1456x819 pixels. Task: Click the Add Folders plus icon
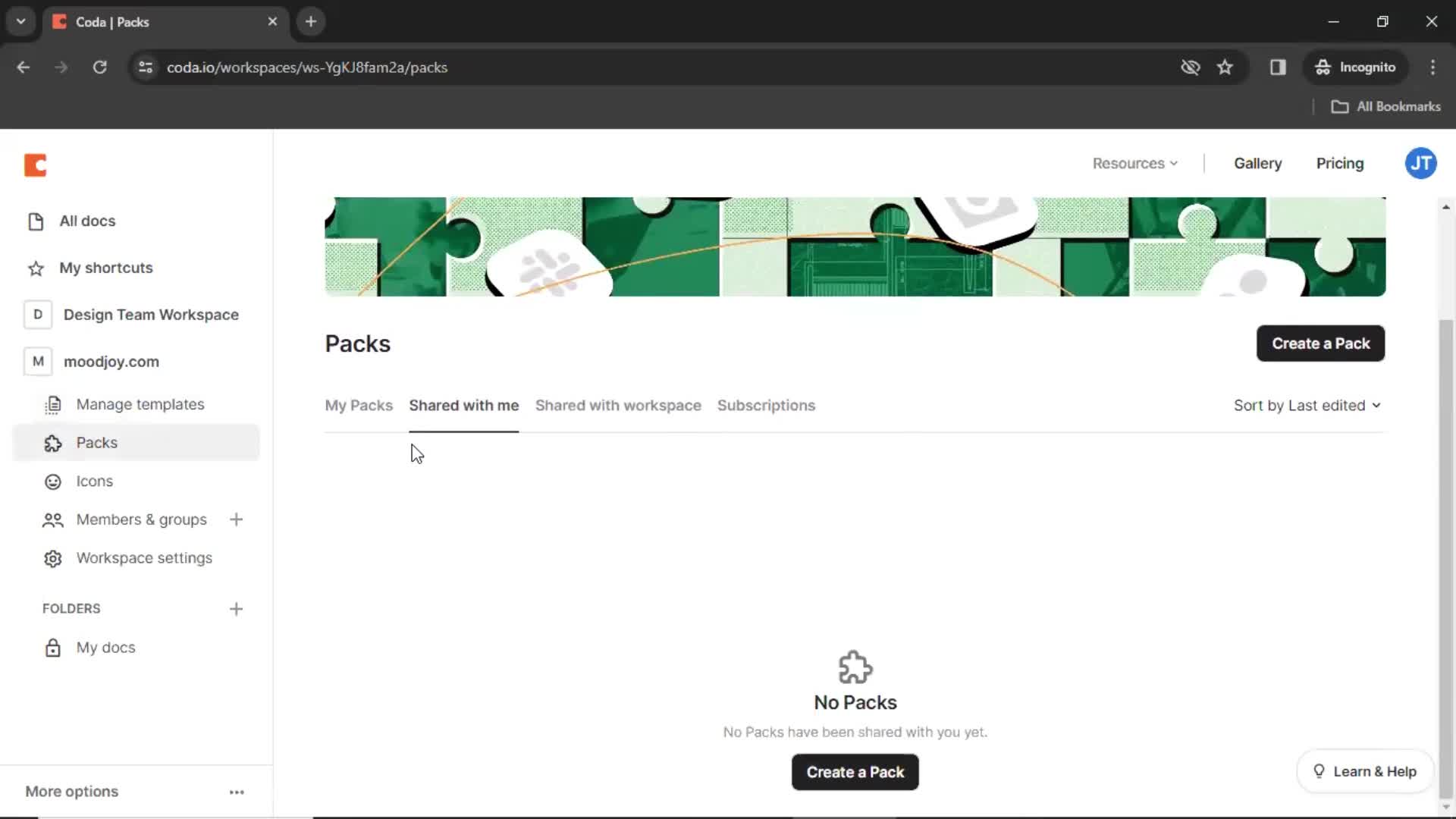pyautogui.click(x=236, y=607)
